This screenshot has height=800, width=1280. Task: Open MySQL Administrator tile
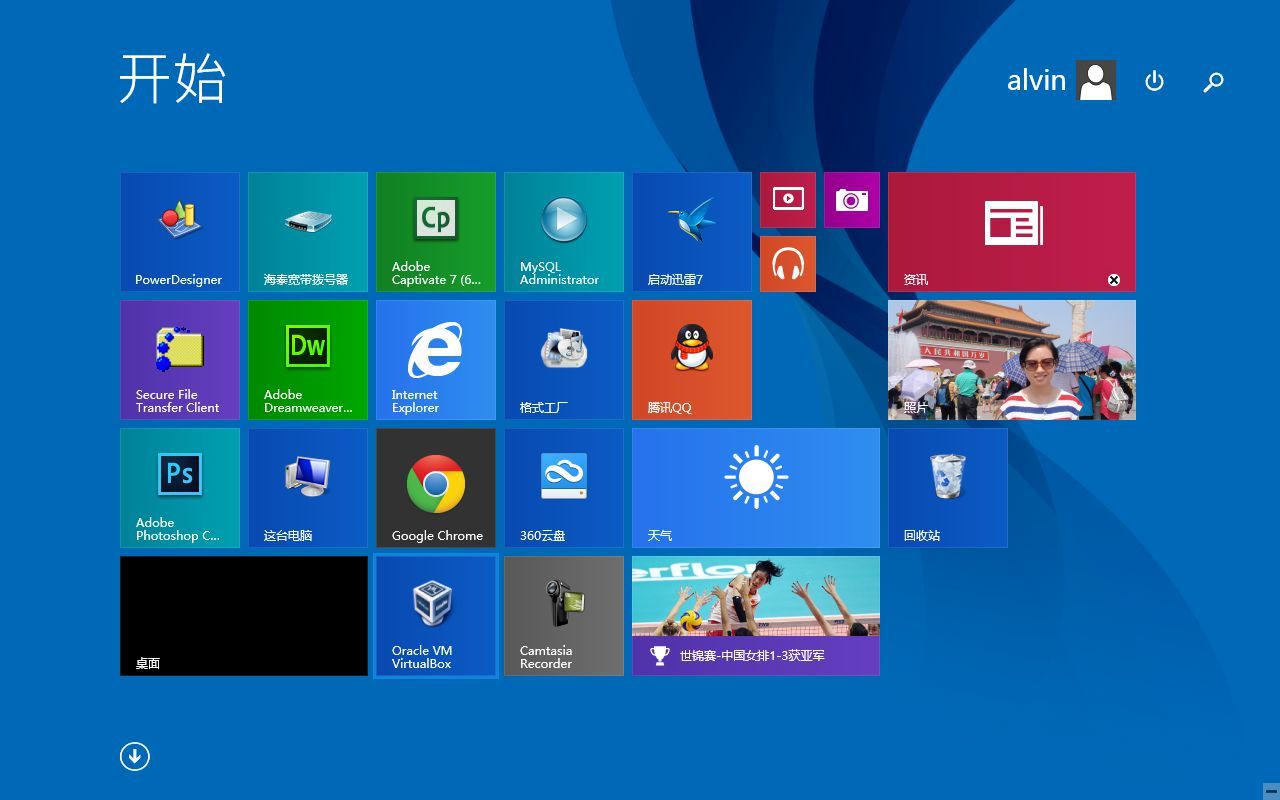pos(564,232)
